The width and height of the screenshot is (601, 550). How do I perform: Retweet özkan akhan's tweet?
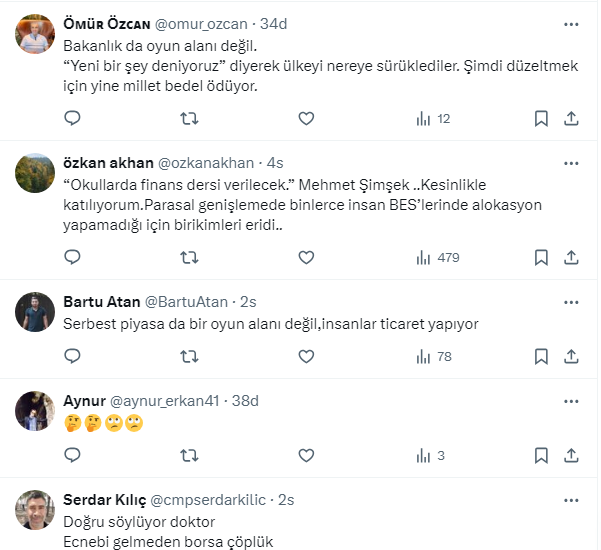[x=188, y=257]
